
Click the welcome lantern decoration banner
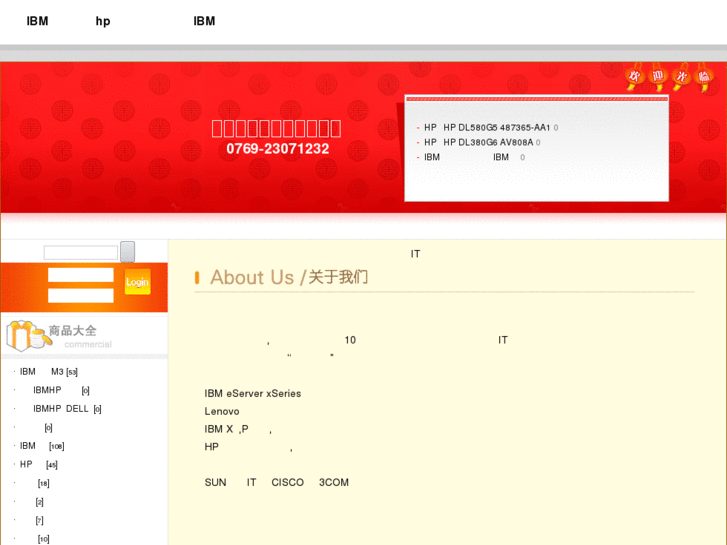669,77
